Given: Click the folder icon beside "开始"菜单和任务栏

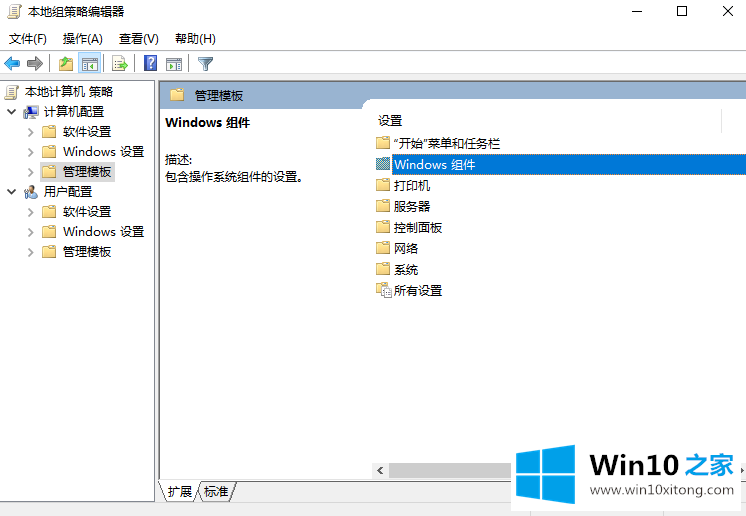Looking at the screenshot, I should tap(383, 143).
